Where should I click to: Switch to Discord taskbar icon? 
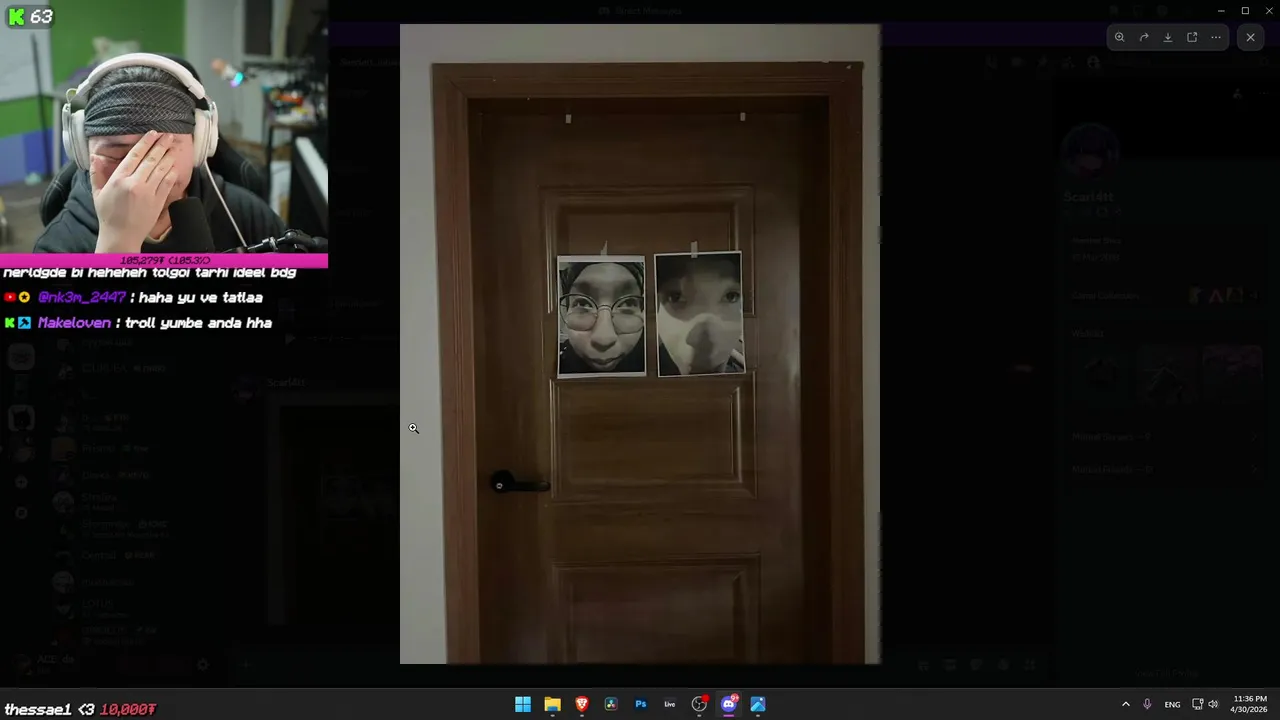(x=728, y=704)
